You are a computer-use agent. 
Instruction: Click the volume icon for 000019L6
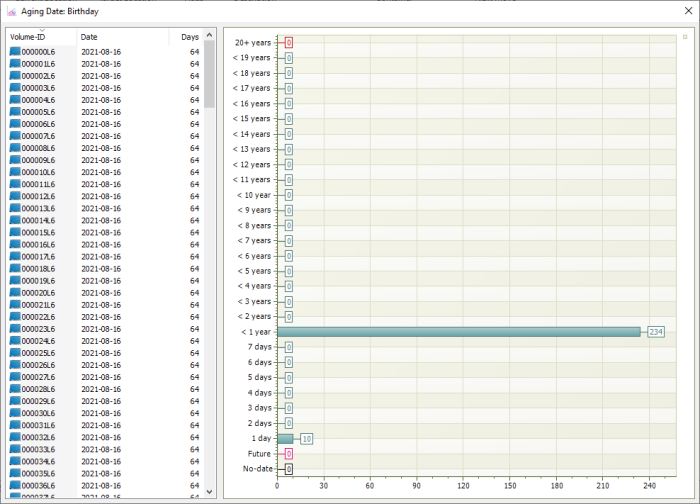coord(15,281)
